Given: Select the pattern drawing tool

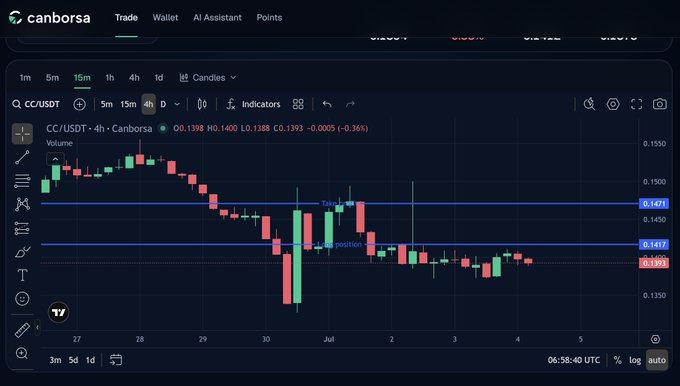Looking at the screenshot, I should 22,204.
